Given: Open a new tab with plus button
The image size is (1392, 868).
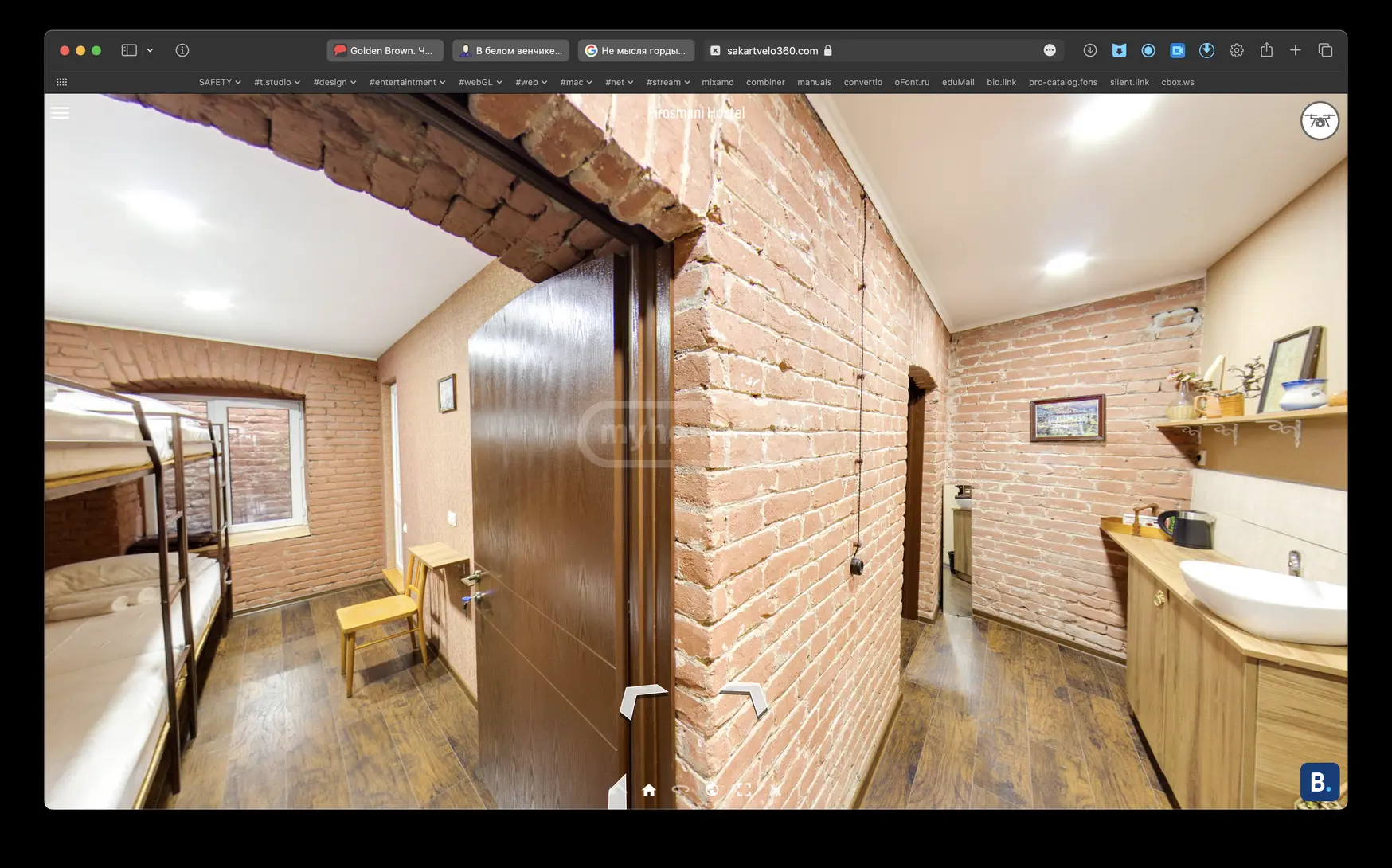Looking at the screenshot, I should click(x=1296, y=50).
